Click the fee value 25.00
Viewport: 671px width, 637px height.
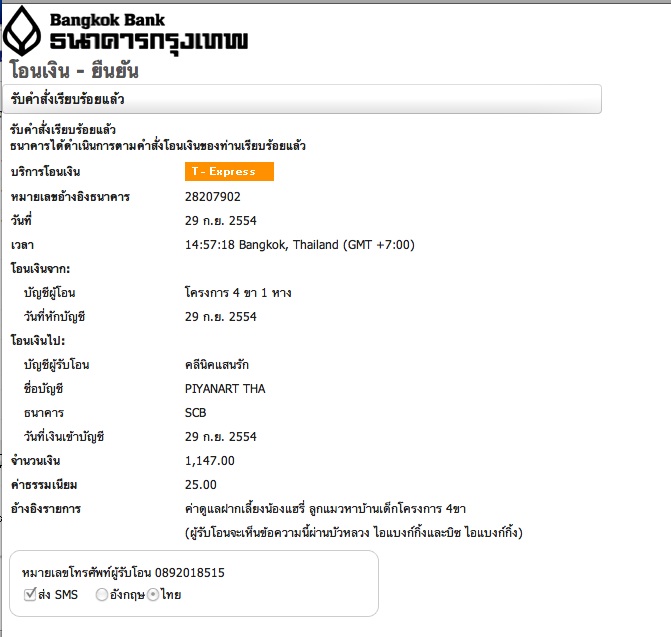click(201, 485)
